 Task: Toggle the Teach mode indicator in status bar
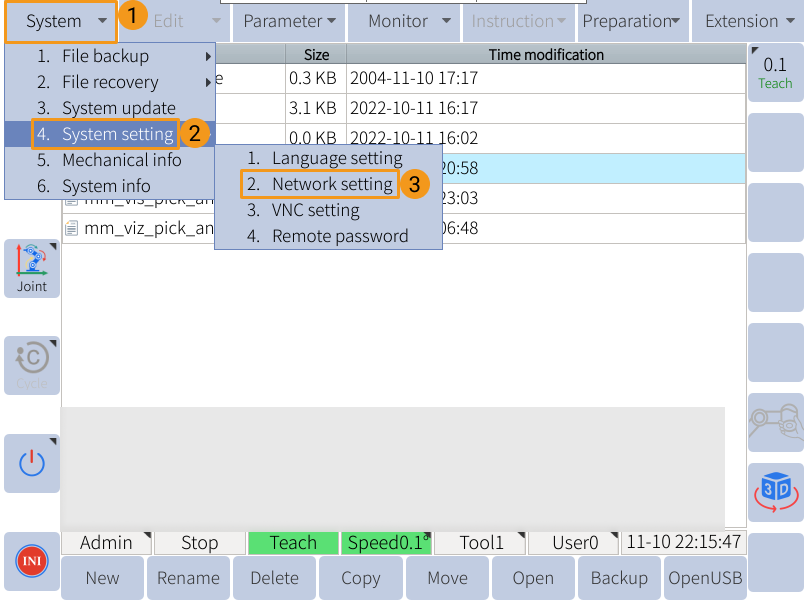click(292, 543)
